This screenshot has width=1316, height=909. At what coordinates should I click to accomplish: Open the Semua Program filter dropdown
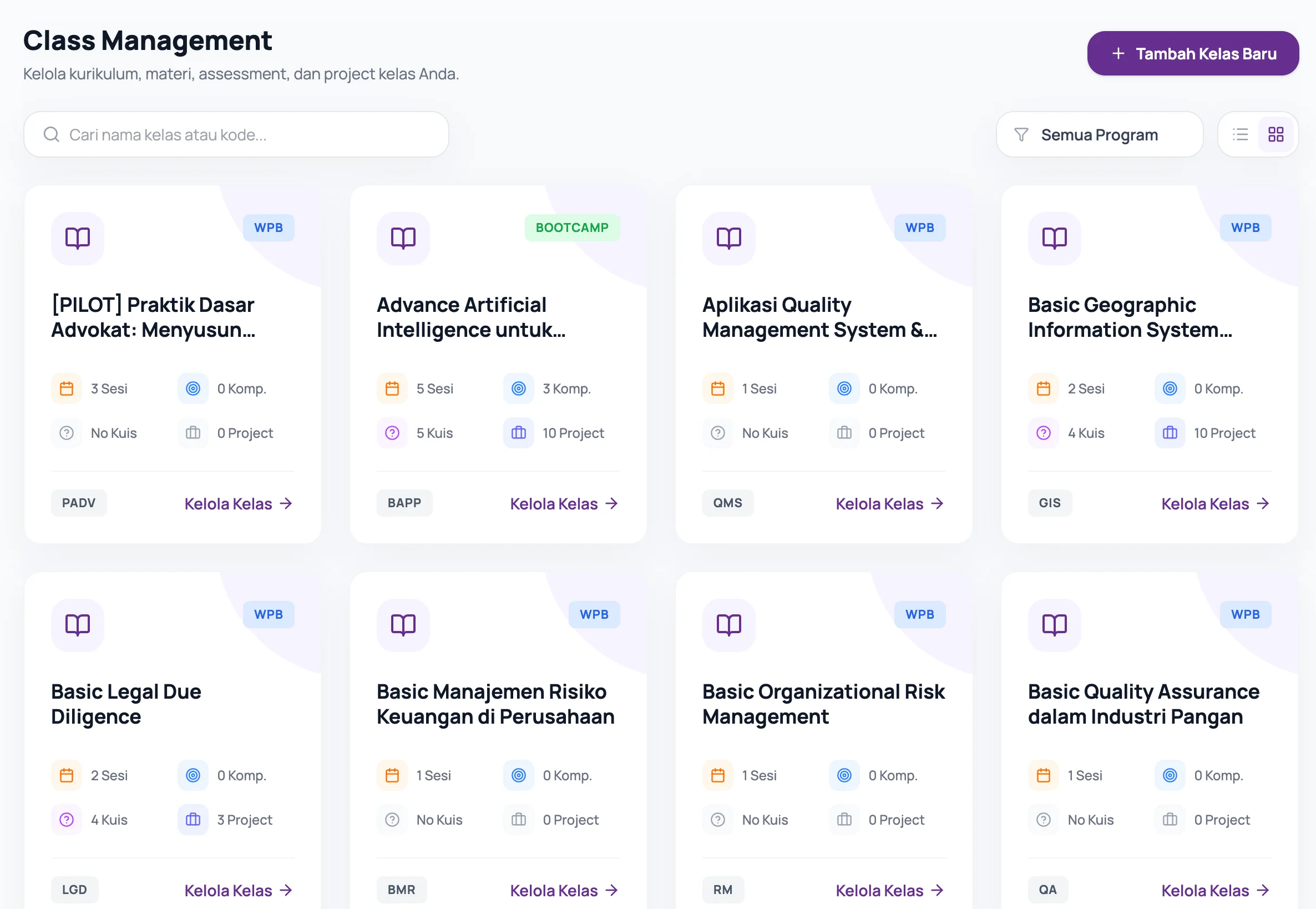pyautogui.click(x=1099, y=134)
